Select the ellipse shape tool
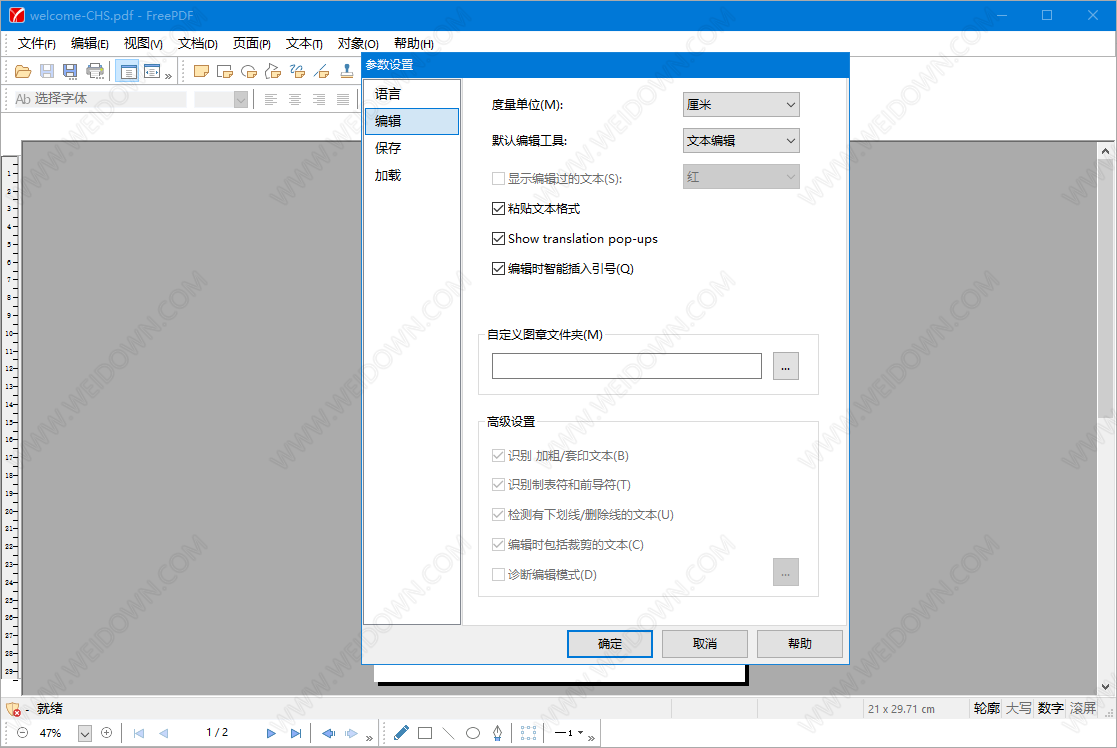This screenshot has height=748, width=1117. 473,733
